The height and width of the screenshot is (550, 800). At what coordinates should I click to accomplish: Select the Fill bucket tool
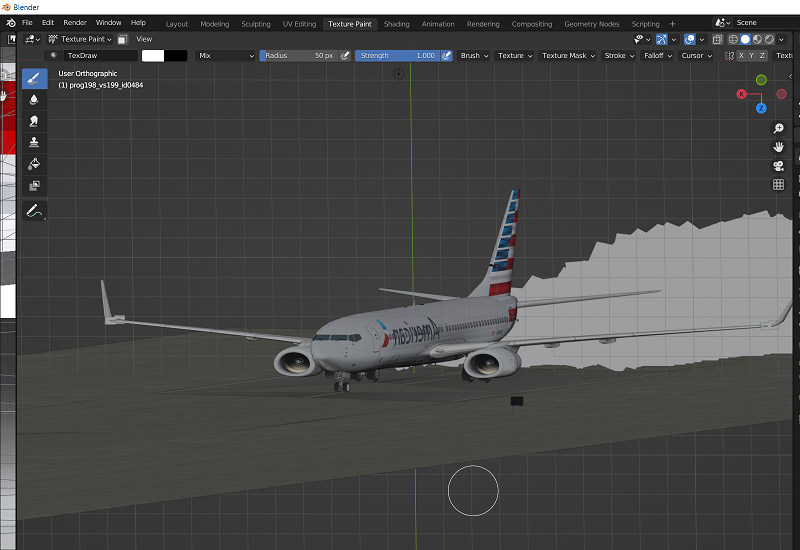pyautogui.click(x=34, y=164)
